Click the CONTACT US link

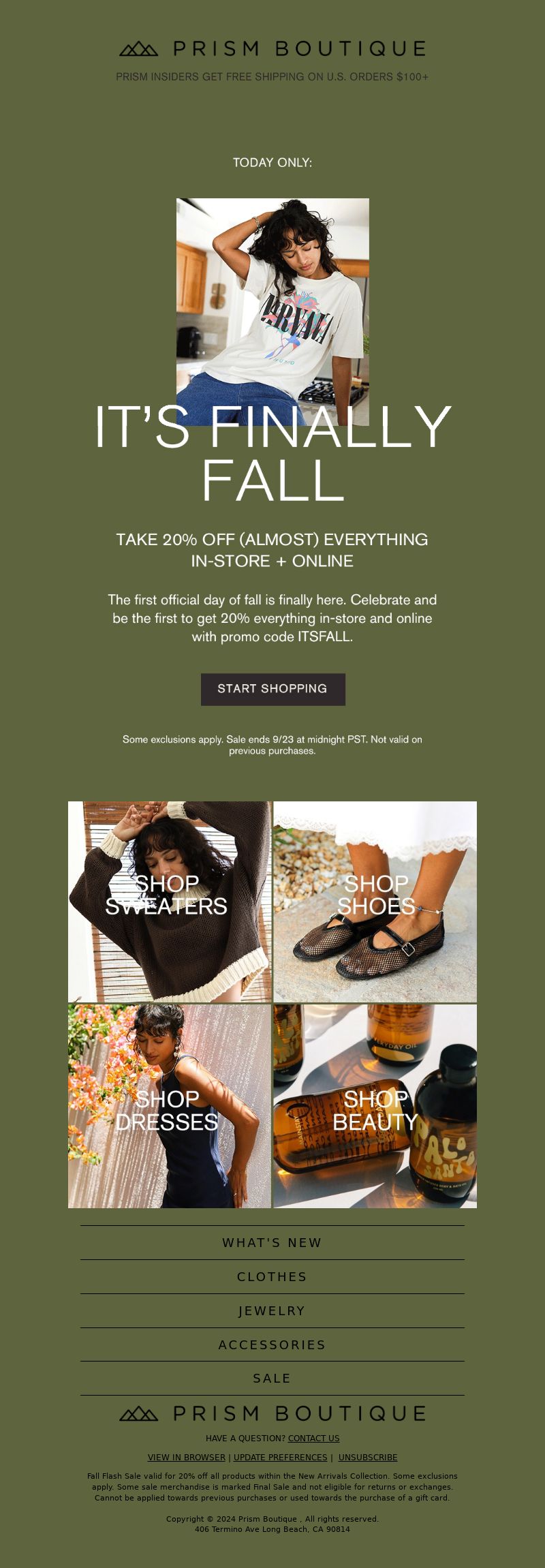[x=313, y=1438]
